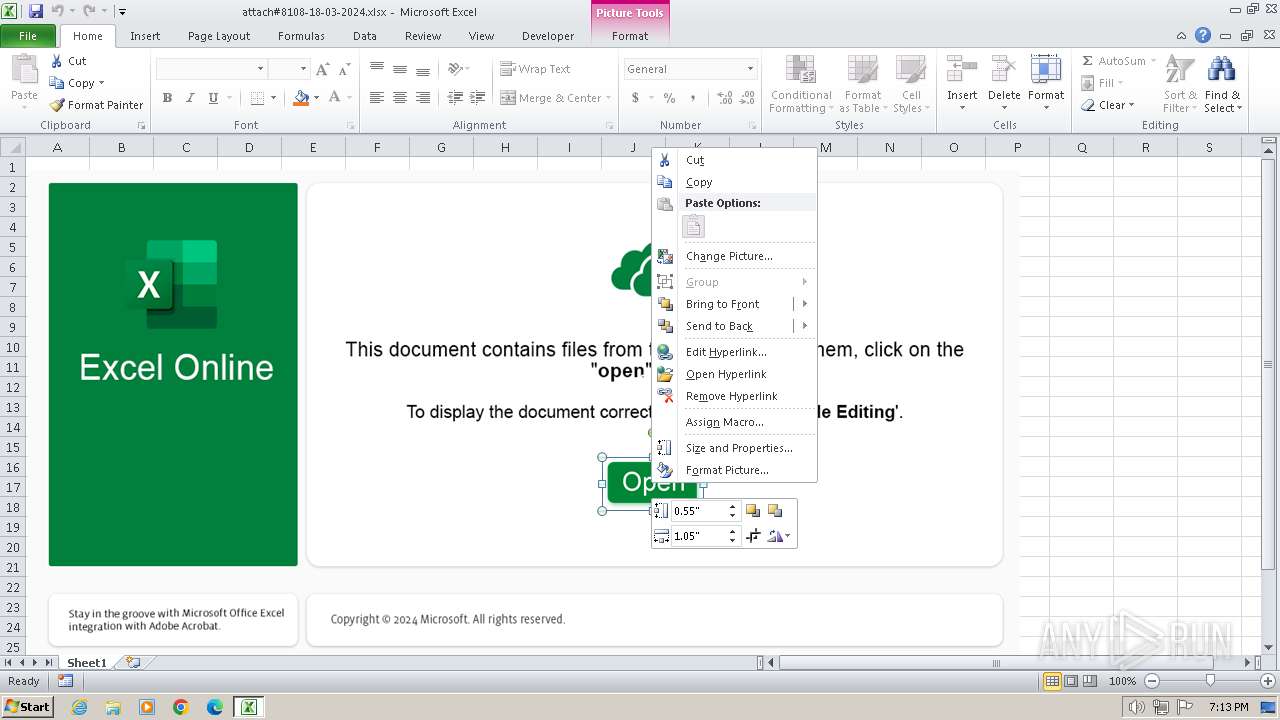The image size is (1280, 720).
Task: Select Format Painter tool
Action: 96,105
